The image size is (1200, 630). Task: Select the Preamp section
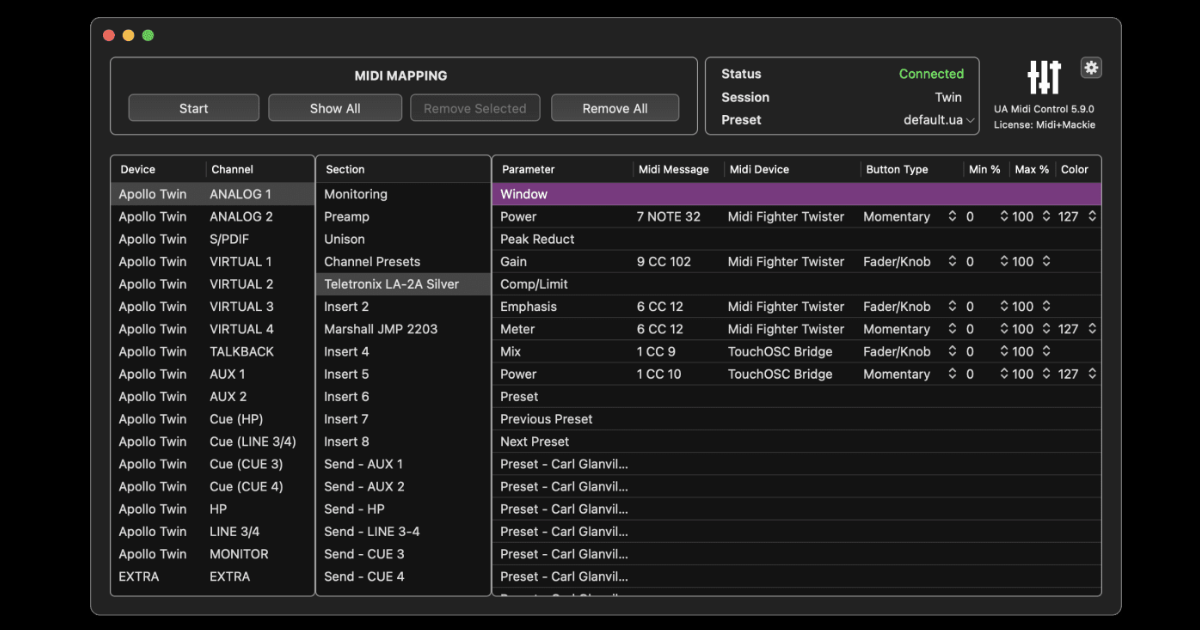point(403,217)
